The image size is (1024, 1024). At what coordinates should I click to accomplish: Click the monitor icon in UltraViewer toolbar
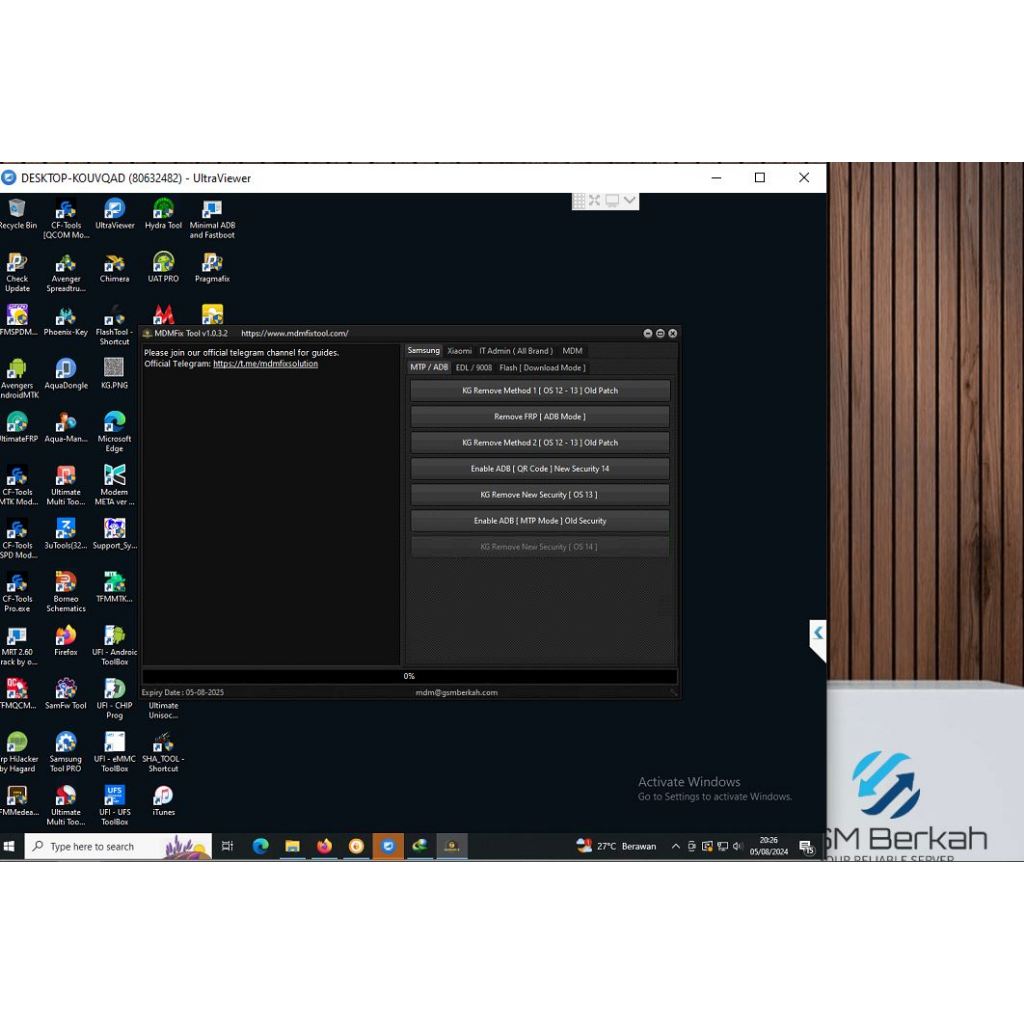612,200
